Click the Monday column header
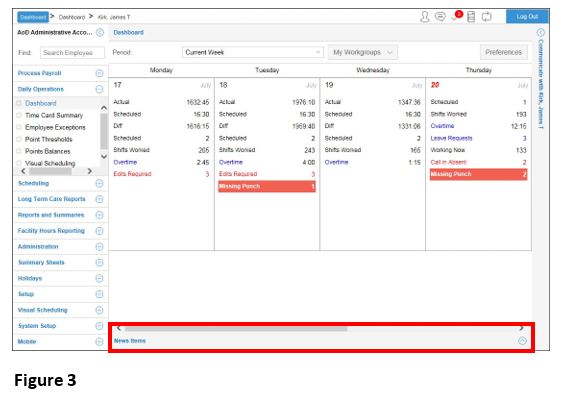The image size is (561, 396). [x=161, y=70]
